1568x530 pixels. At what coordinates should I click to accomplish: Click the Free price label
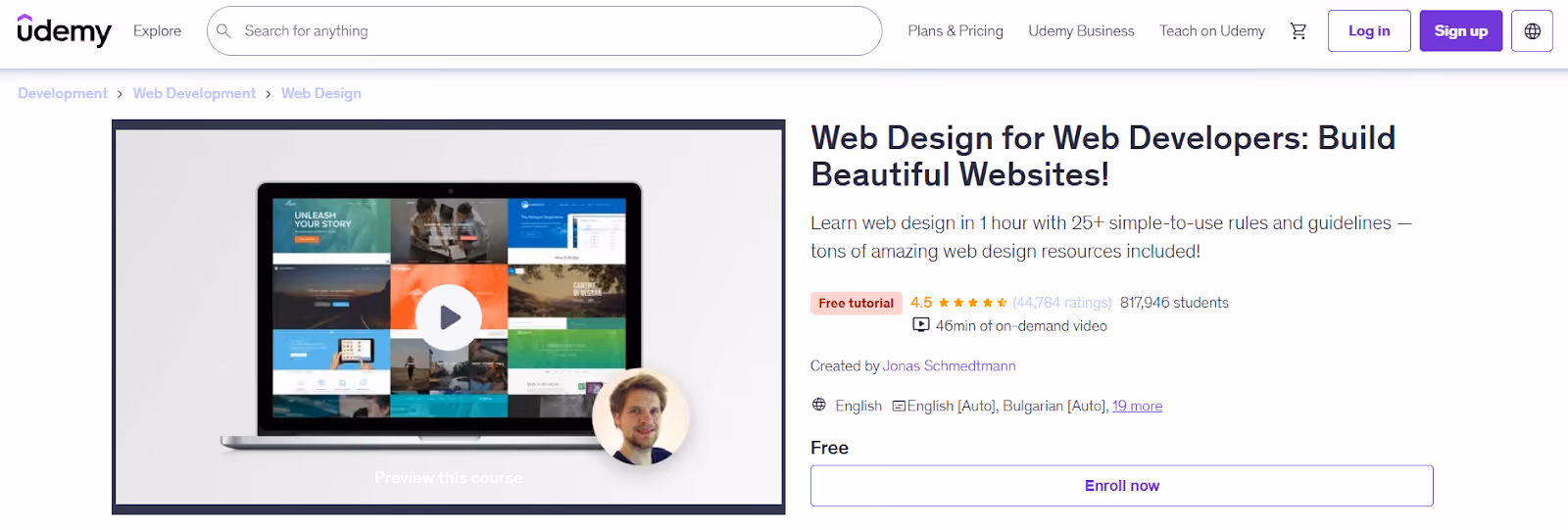coord(829,448)
